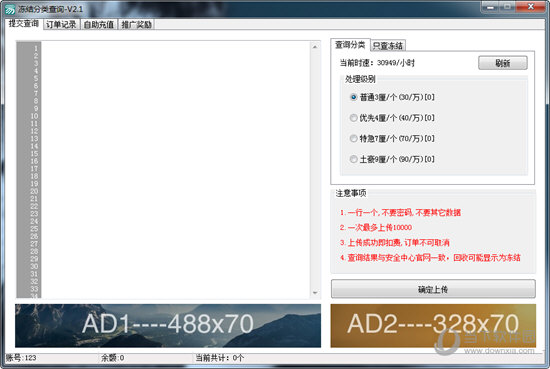Minimize the 冻结分类查询 window
Image resolution: width=550 pixels, height=369 pixels.
(490, 7)
